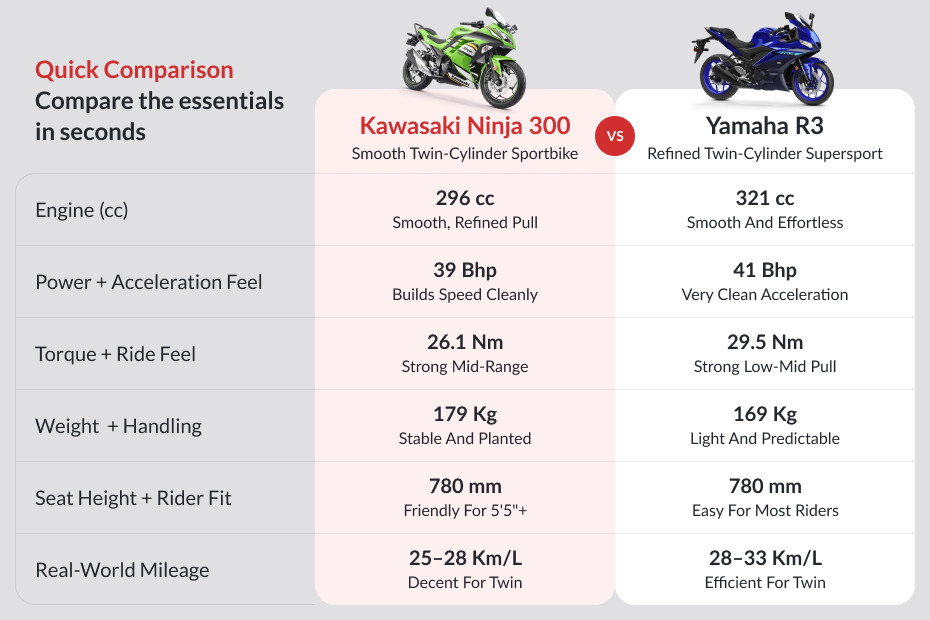The width and height of the screenshot is (930, 620).
Task: Select the Seat Height + Rider Fit label
Action: (x=133, y=498)
